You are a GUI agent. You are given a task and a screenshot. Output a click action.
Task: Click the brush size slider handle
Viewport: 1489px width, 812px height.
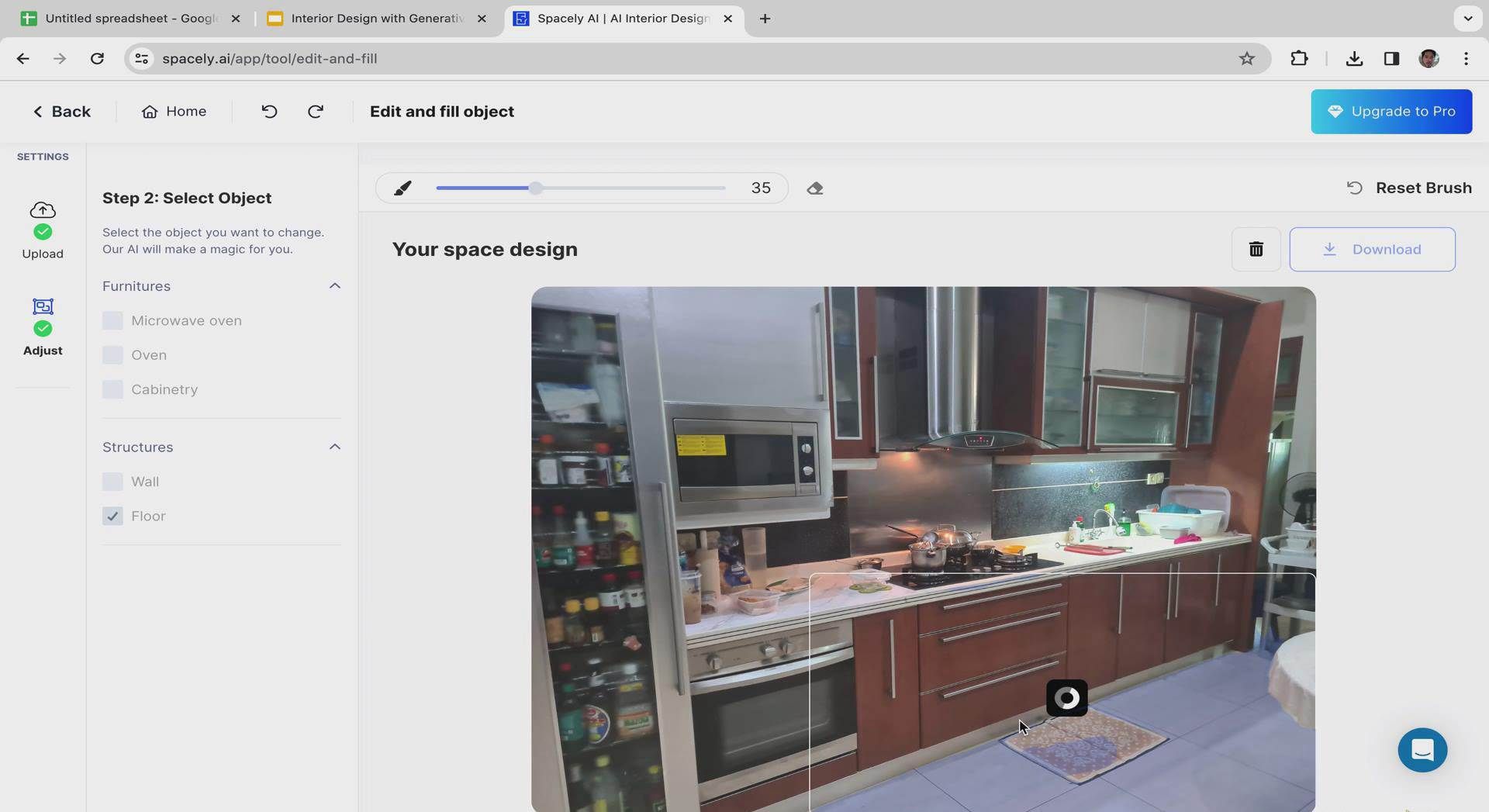click(535, 188)
